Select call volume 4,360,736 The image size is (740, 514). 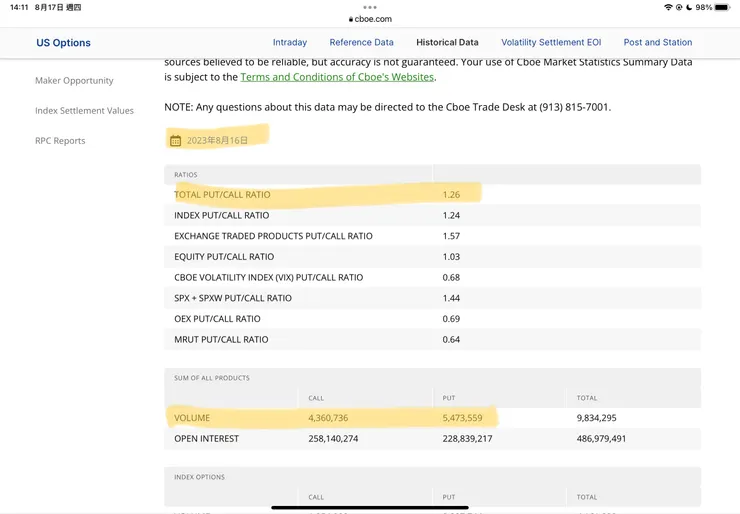(328, 418)
